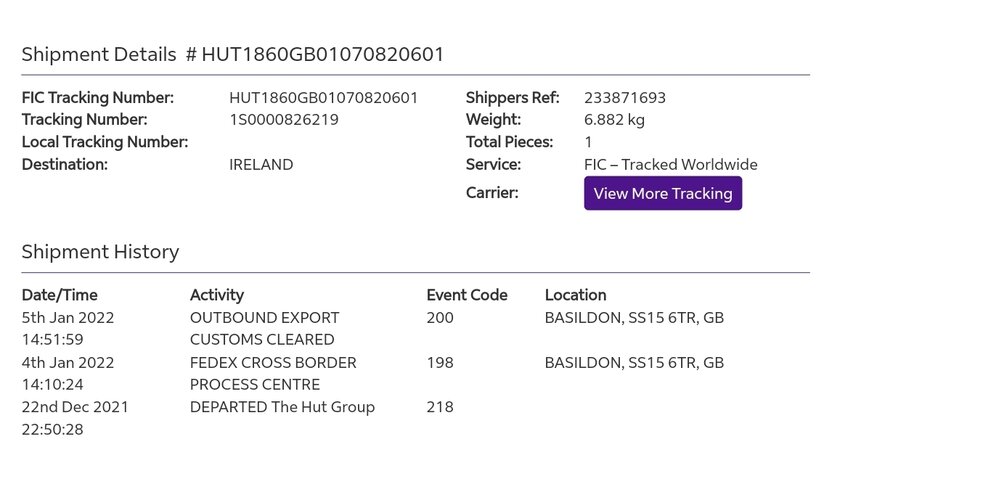Click the Activity column header
The image size is (983, 500).
pyautogui.click(x=217, y=295)
